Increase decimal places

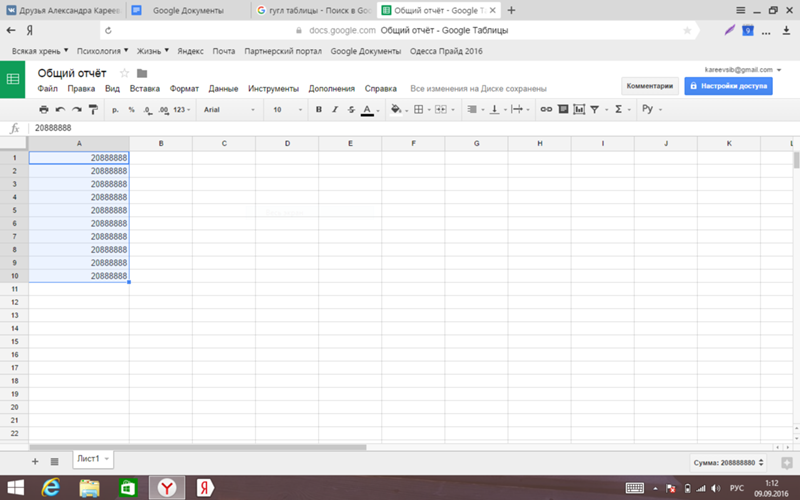click(x=163, y=109)
